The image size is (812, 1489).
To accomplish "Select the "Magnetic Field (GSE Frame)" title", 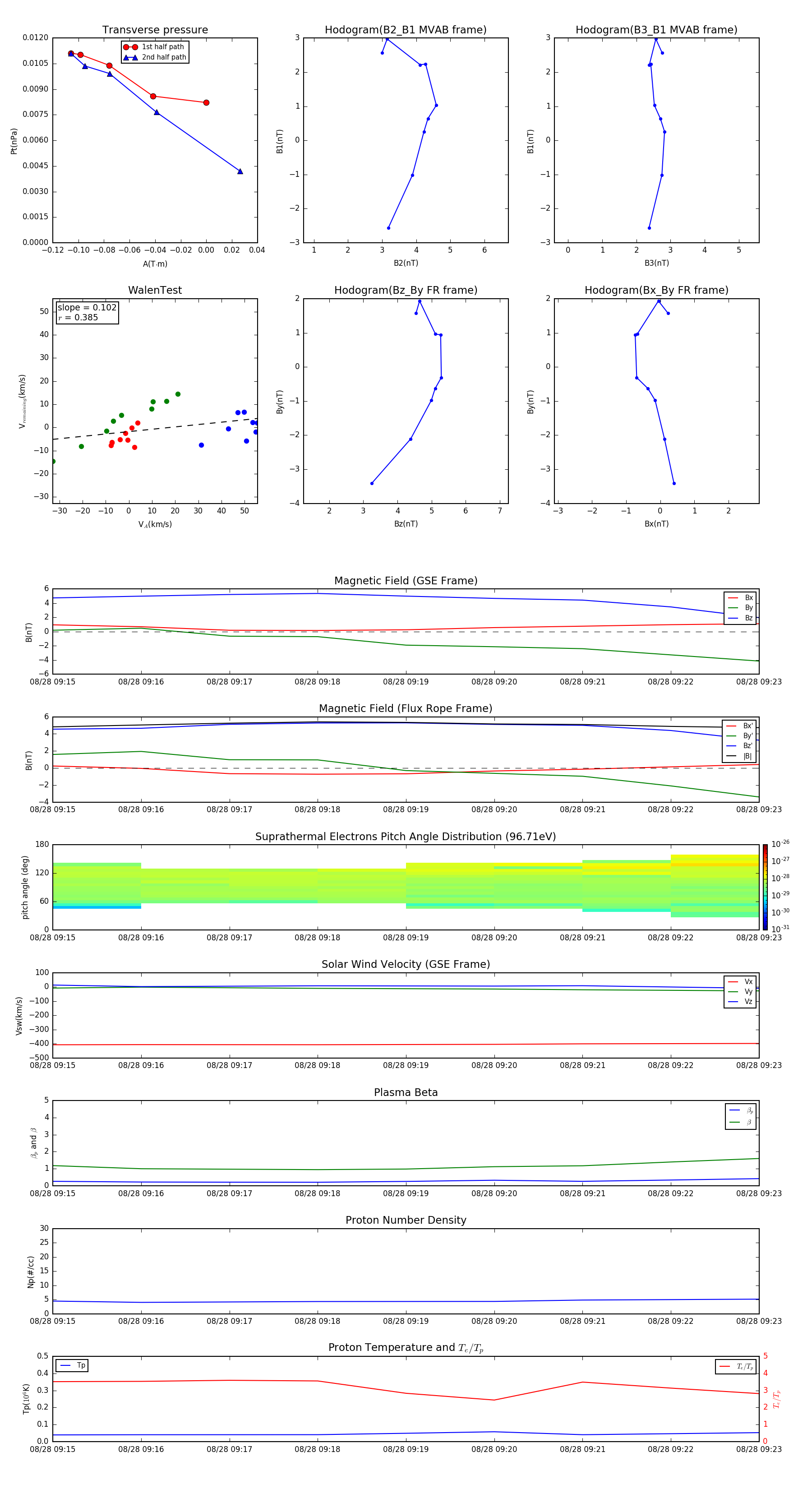I will pyautogui.click(x=406, y=581).
